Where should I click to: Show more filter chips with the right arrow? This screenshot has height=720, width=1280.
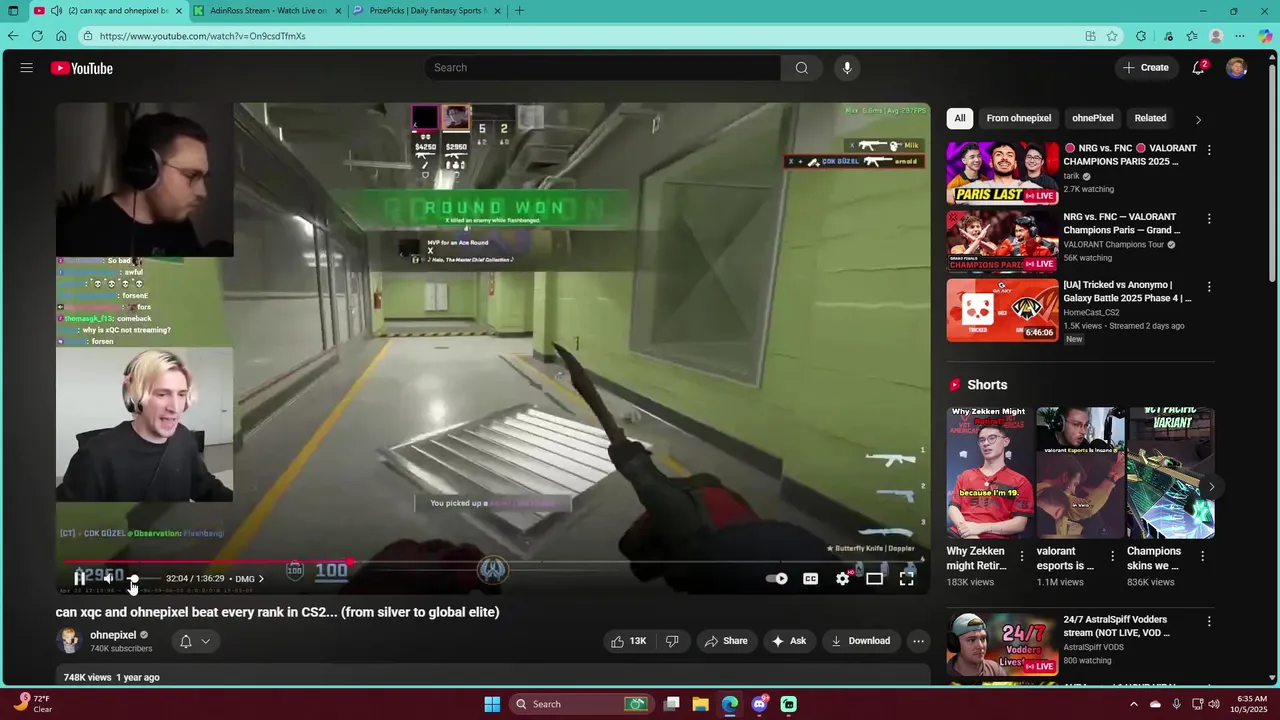tap(1198, 119)
